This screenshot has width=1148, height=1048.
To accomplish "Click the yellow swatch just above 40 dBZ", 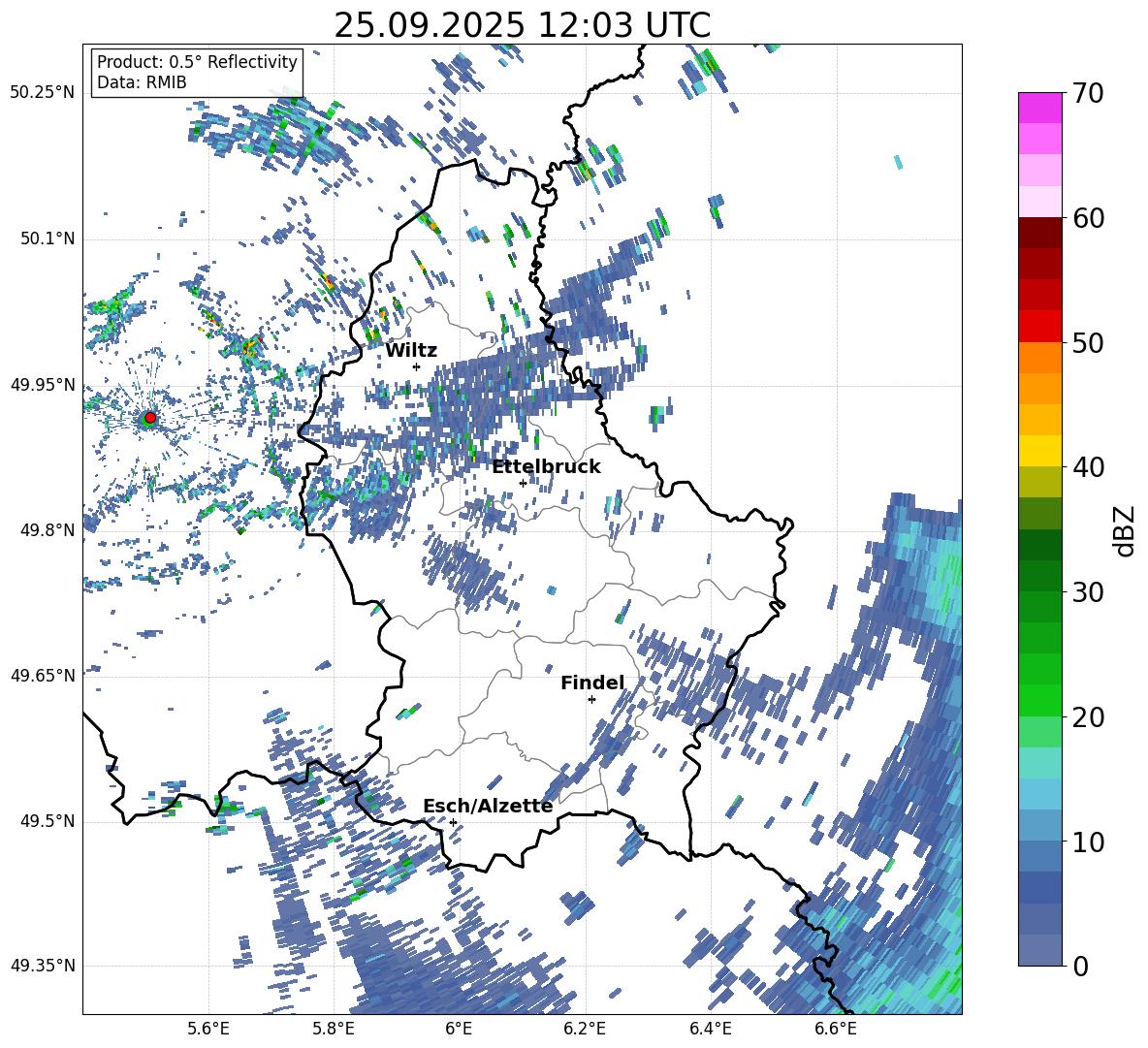I will (1039, 451).
